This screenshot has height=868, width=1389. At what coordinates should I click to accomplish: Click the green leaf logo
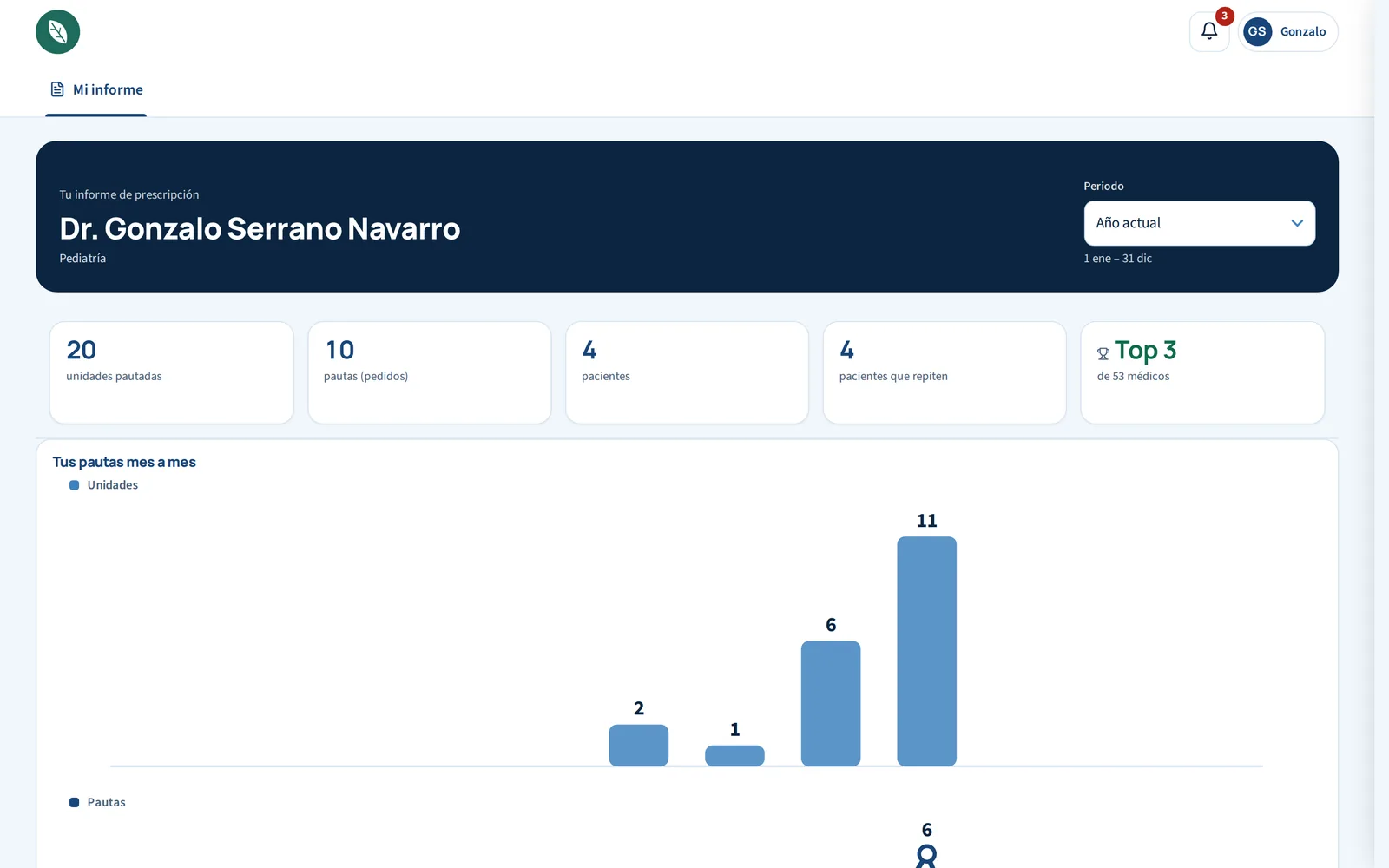point(57,32)
